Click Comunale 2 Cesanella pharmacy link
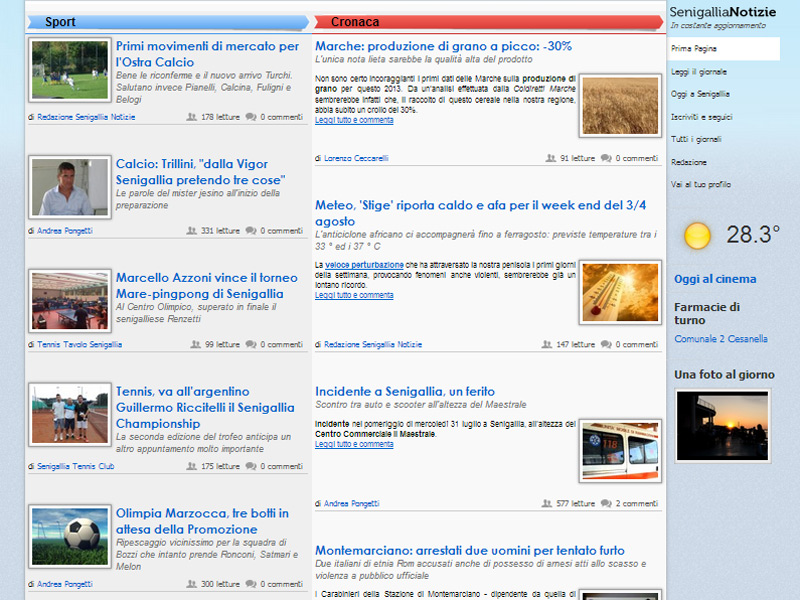Viewport: 800px width, 600px height. (721, 339)
